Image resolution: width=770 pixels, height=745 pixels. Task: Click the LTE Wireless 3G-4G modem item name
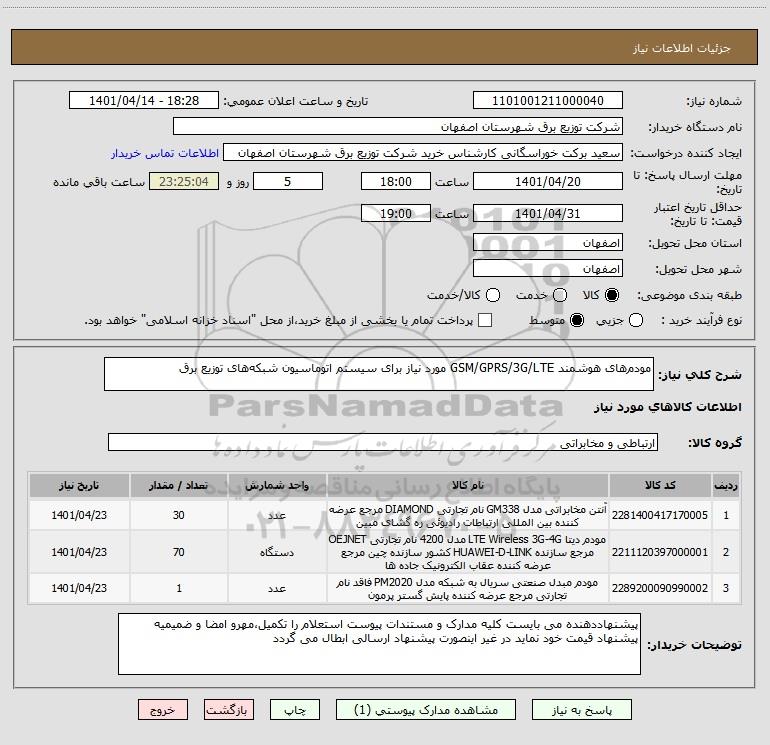pyautogui.click(x=468, y=552)
